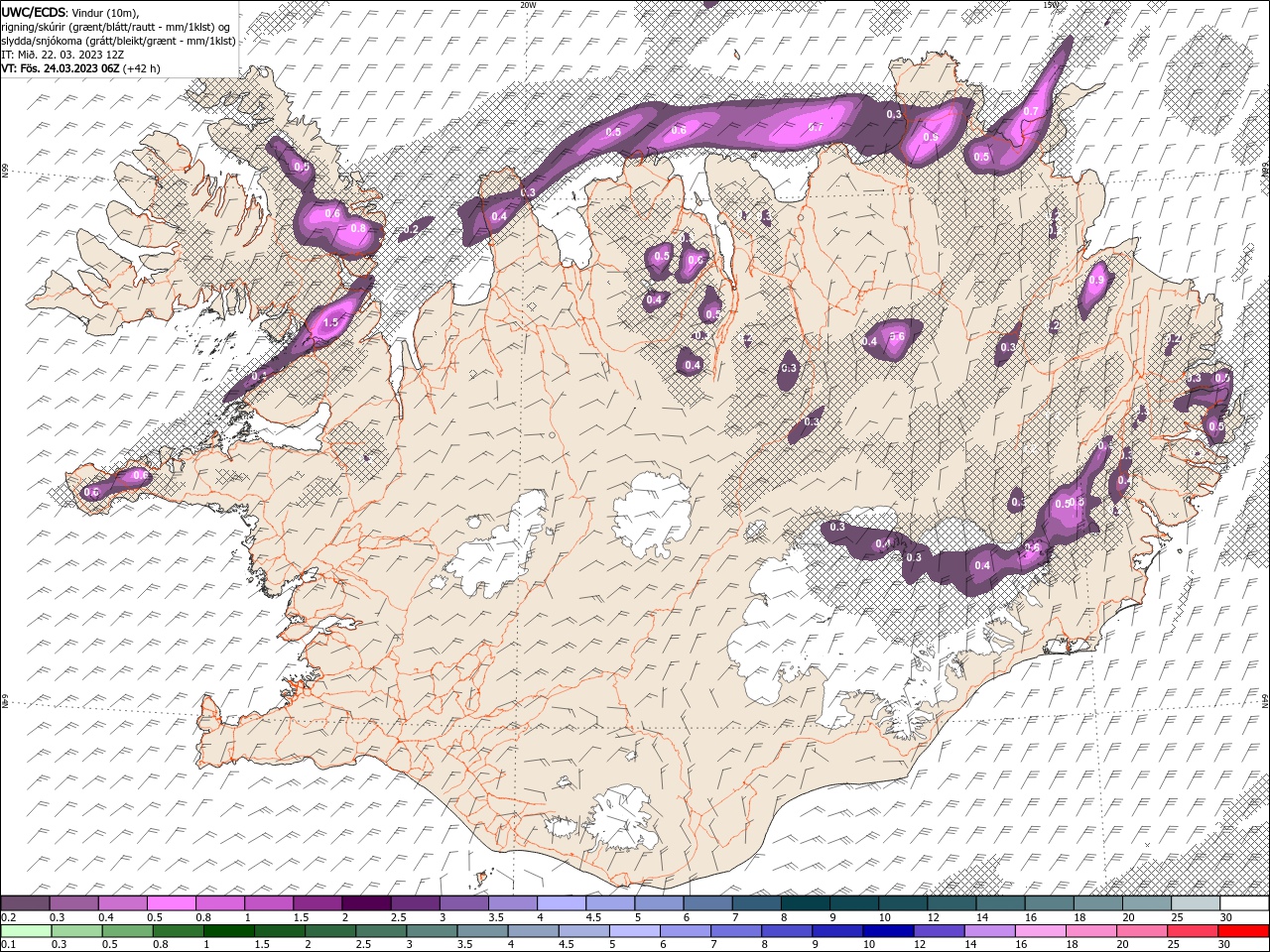This screenshot has height=952, width=1270.
Task: Pick the medium green 0.8 swatch in the lower scale
Action: coord(178,931)
